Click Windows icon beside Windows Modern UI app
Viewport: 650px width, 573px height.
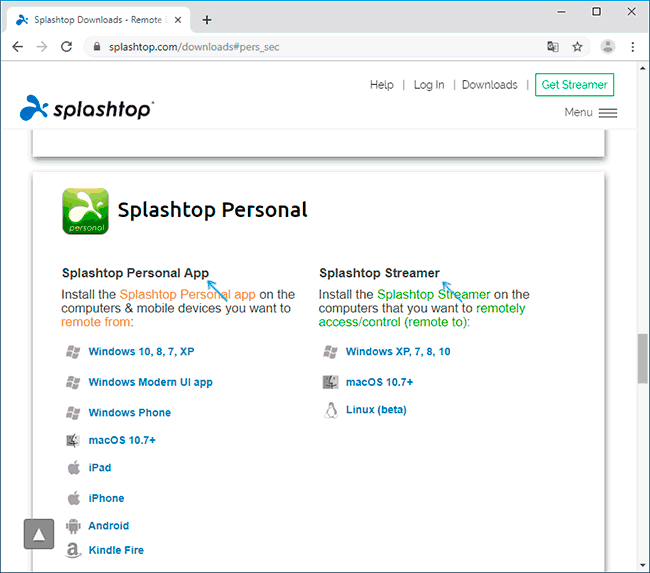(x=73, y=382)
